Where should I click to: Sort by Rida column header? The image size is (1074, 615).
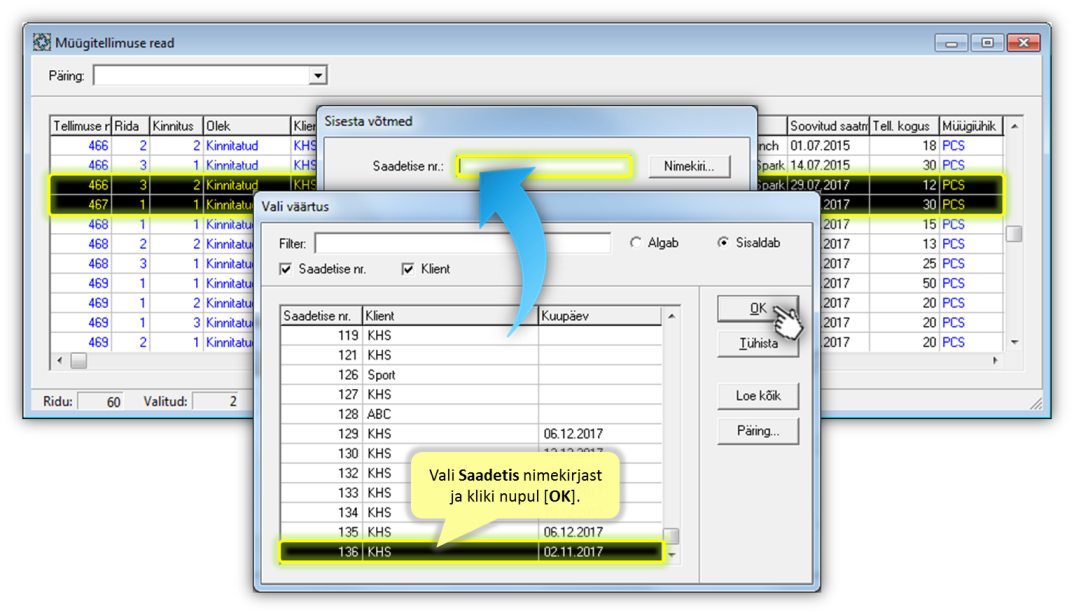[130, 126]
